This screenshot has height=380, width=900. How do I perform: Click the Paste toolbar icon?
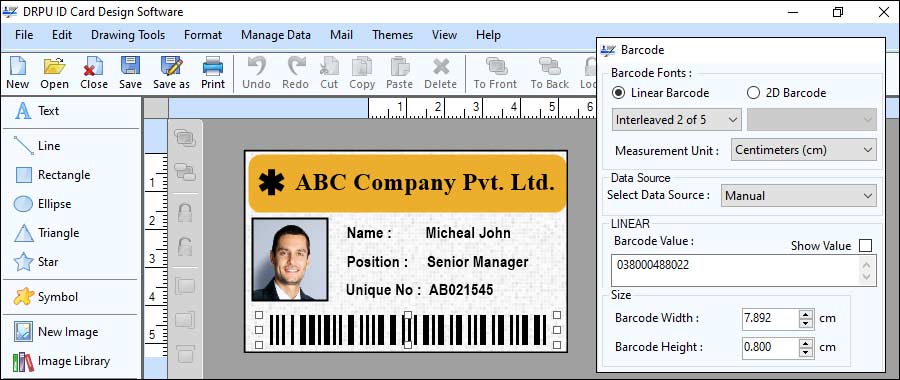399,66
